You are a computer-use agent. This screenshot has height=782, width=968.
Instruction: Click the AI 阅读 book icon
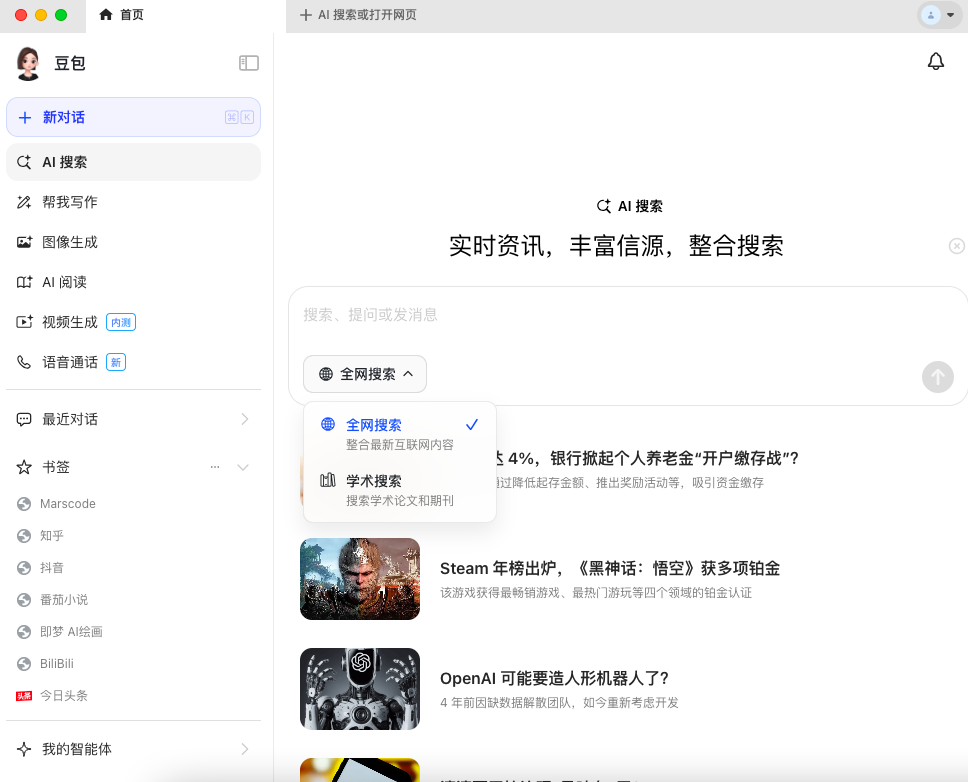click(24, 282)
